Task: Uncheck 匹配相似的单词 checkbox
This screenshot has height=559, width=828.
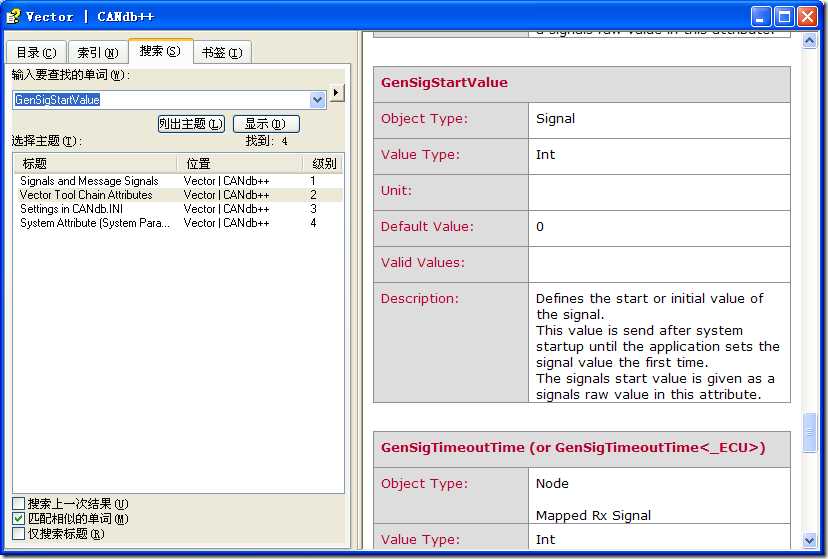Action: 18,518
